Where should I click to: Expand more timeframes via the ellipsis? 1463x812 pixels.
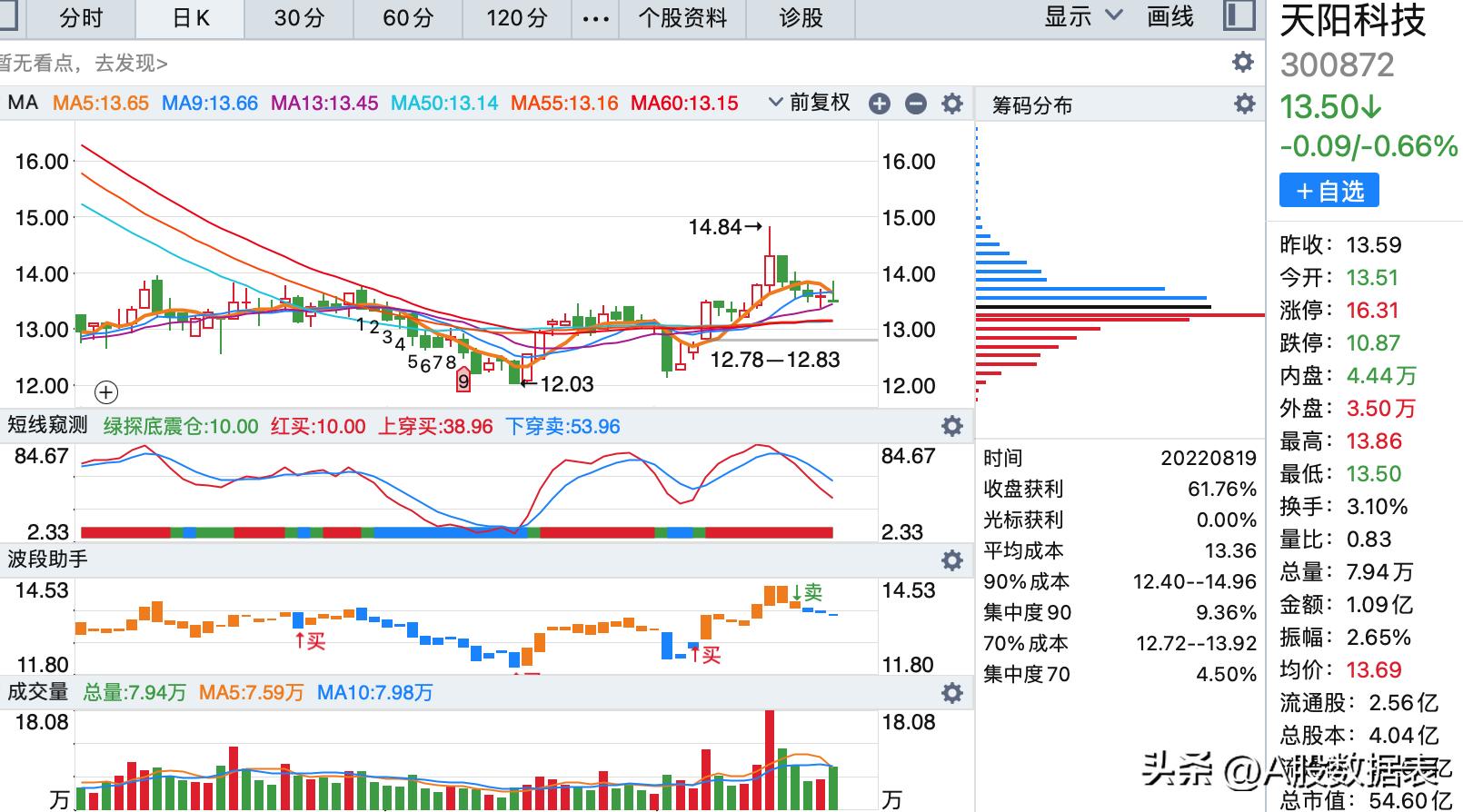pos(595,18)
